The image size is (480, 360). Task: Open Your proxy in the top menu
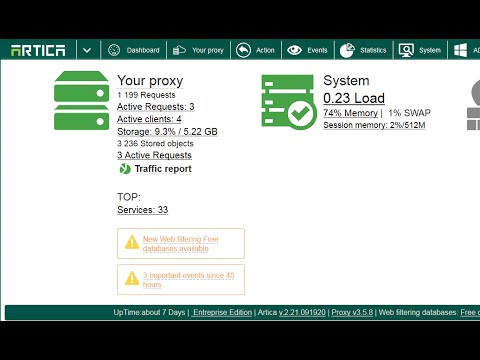coord(208,50)
